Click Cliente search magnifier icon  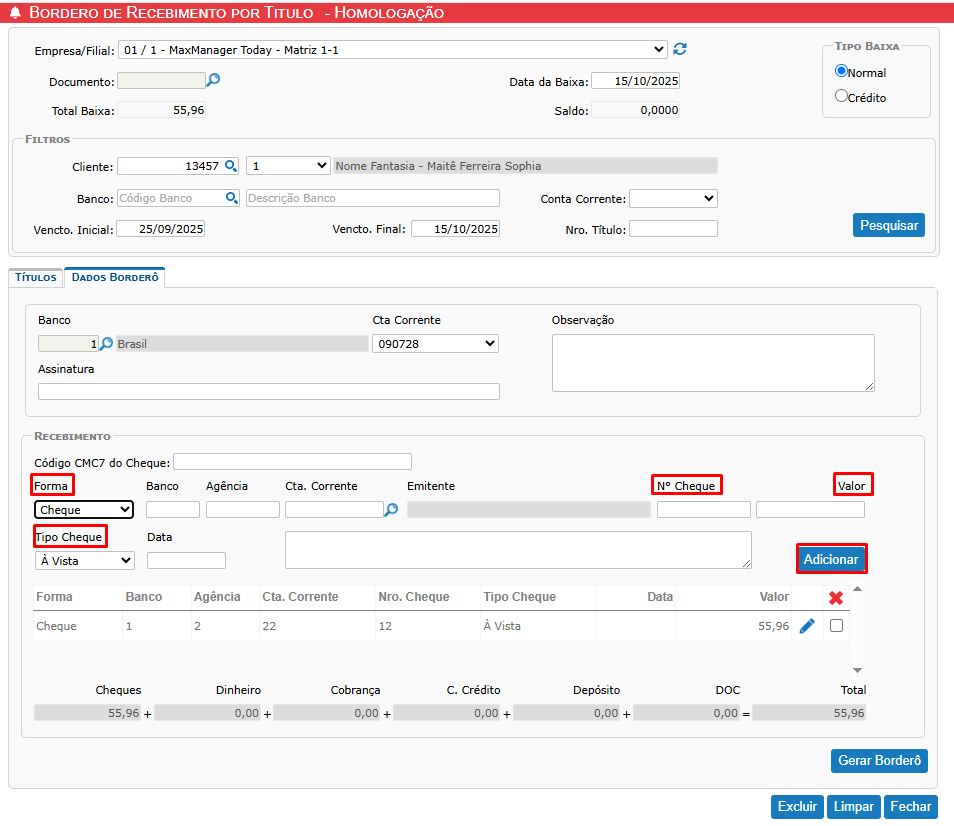click(231, 166)
